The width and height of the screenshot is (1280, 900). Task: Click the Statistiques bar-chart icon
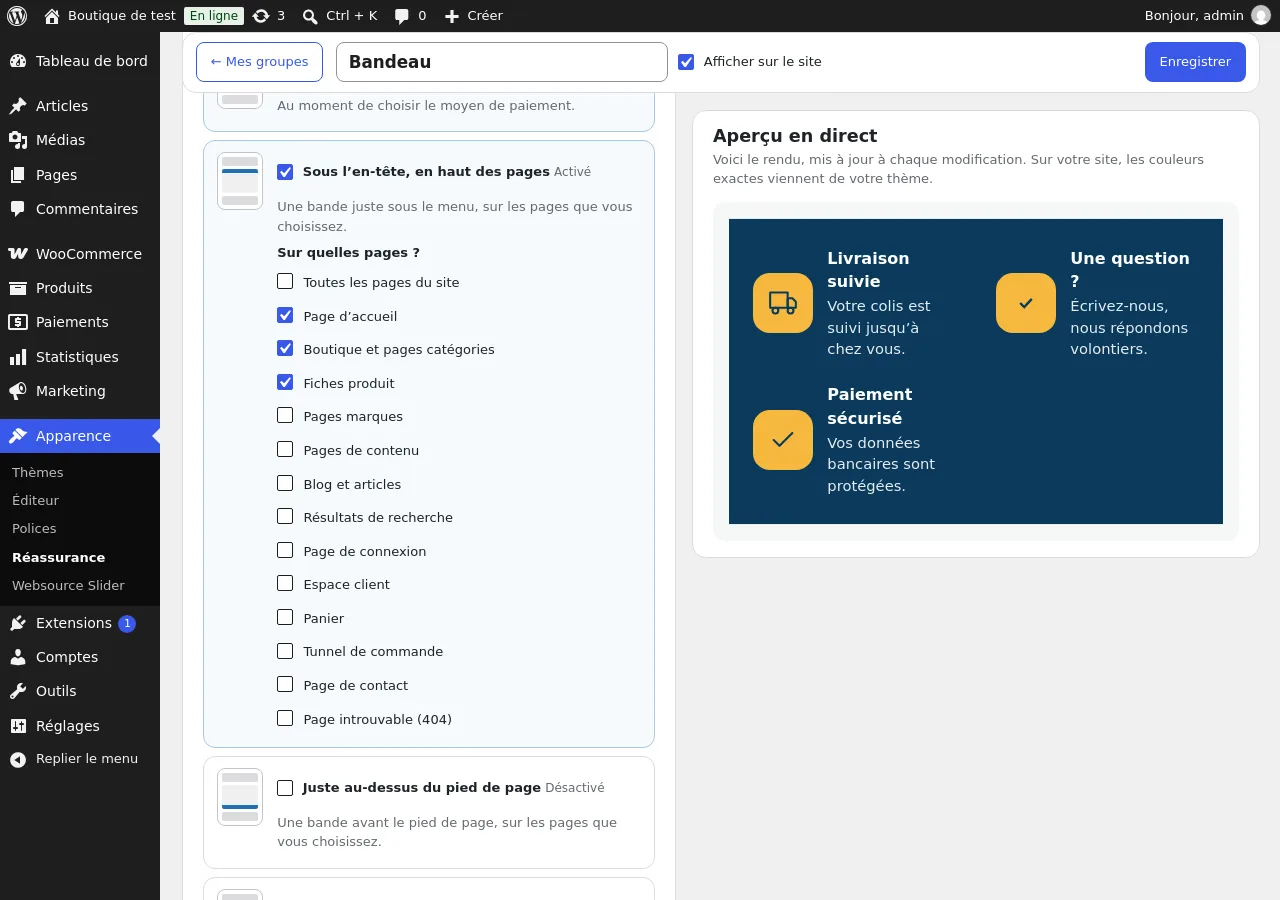tap(18, 357)
